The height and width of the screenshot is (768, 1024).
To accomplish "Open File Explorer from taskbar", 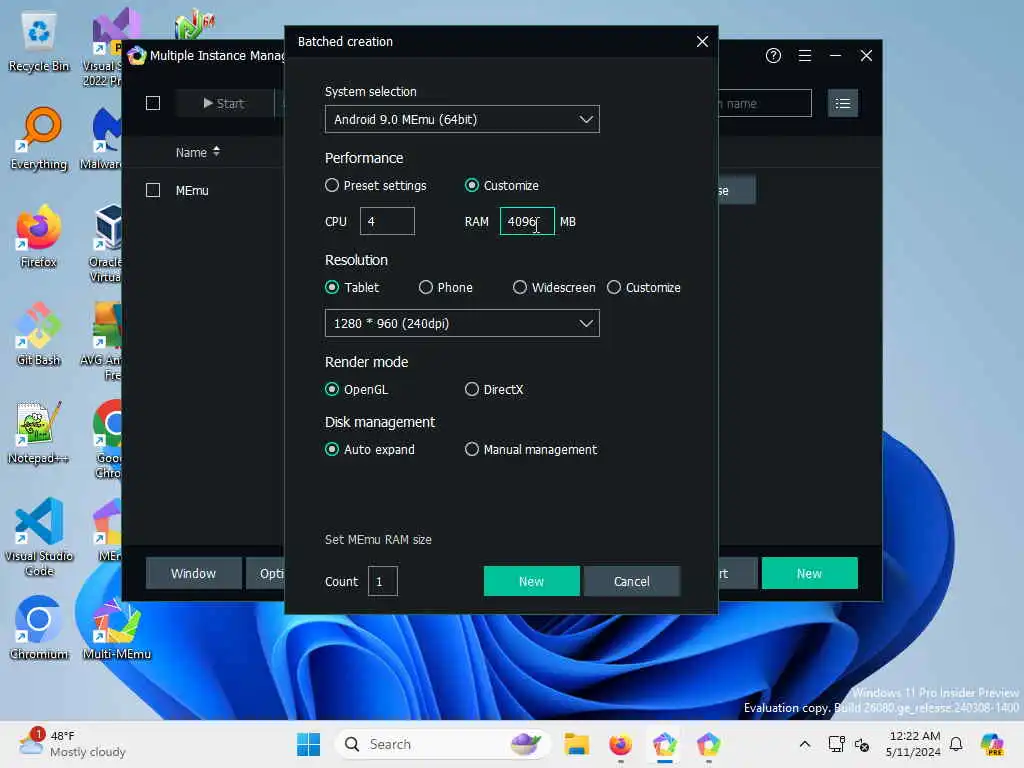I will pos(577,744).
